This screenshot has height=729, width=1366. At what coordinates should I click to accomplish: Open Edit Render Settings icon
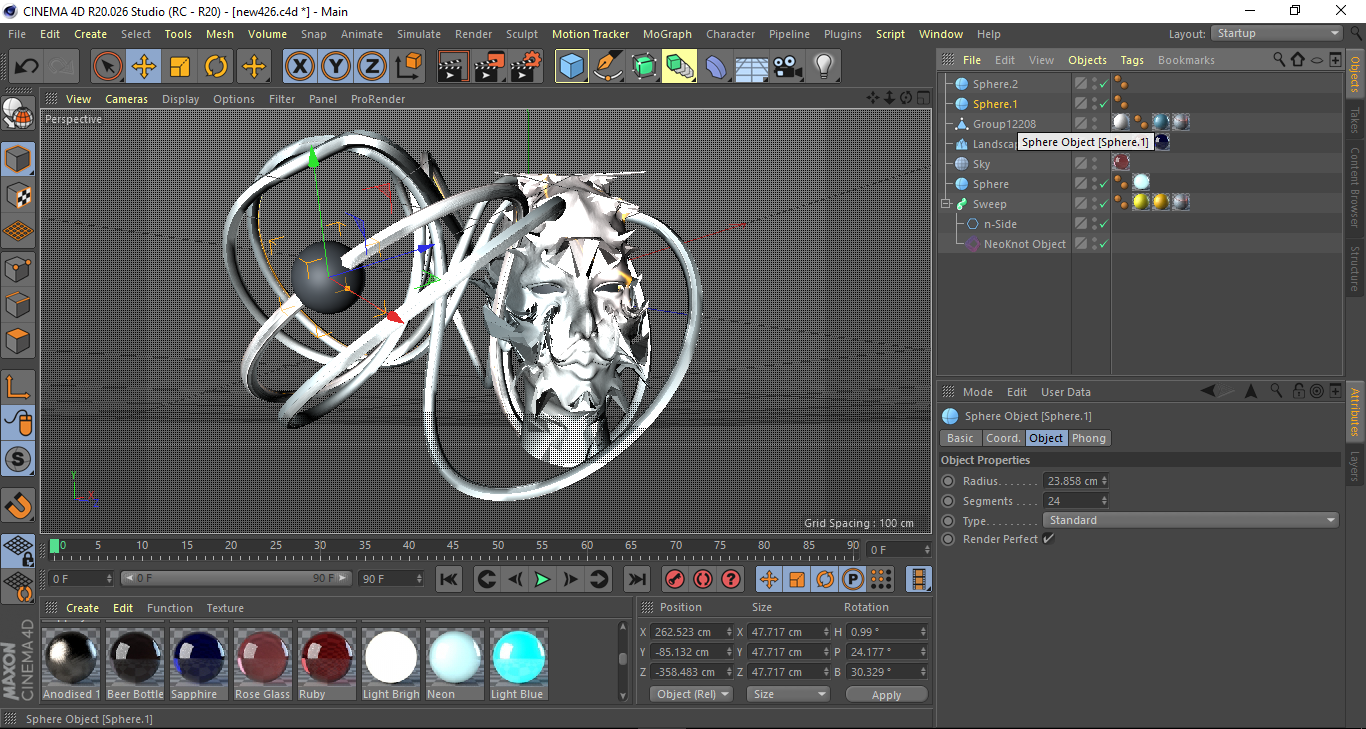(x=526, y=67)
